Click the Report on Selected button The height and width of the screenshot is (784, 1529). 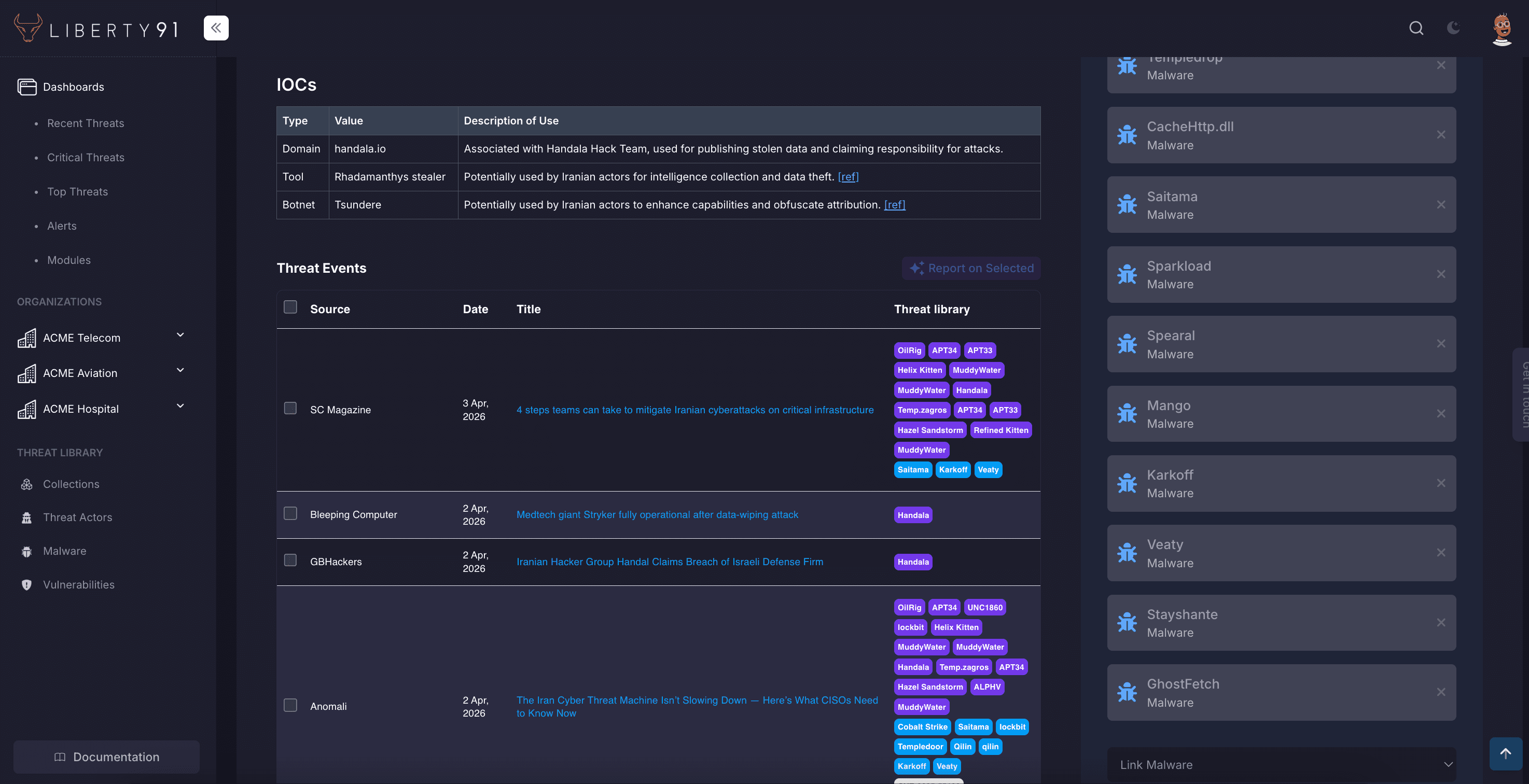point(971,268)
